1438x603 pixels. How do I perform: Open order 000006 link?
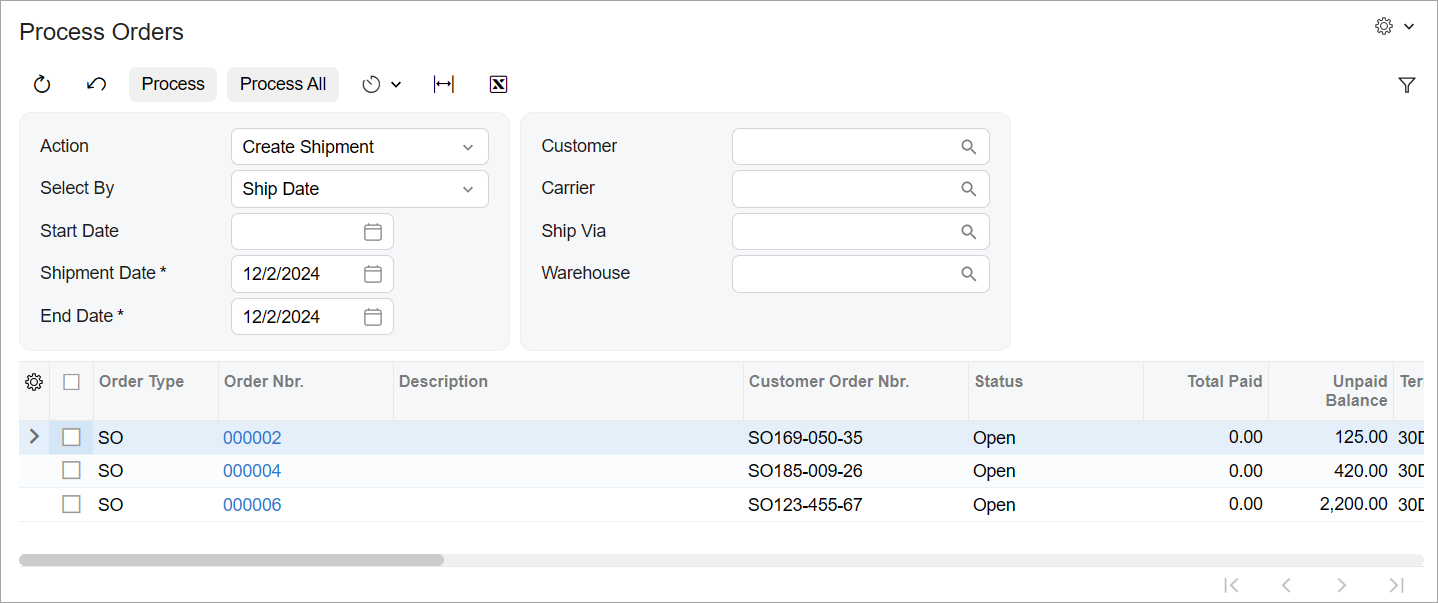tap(252, 505)
